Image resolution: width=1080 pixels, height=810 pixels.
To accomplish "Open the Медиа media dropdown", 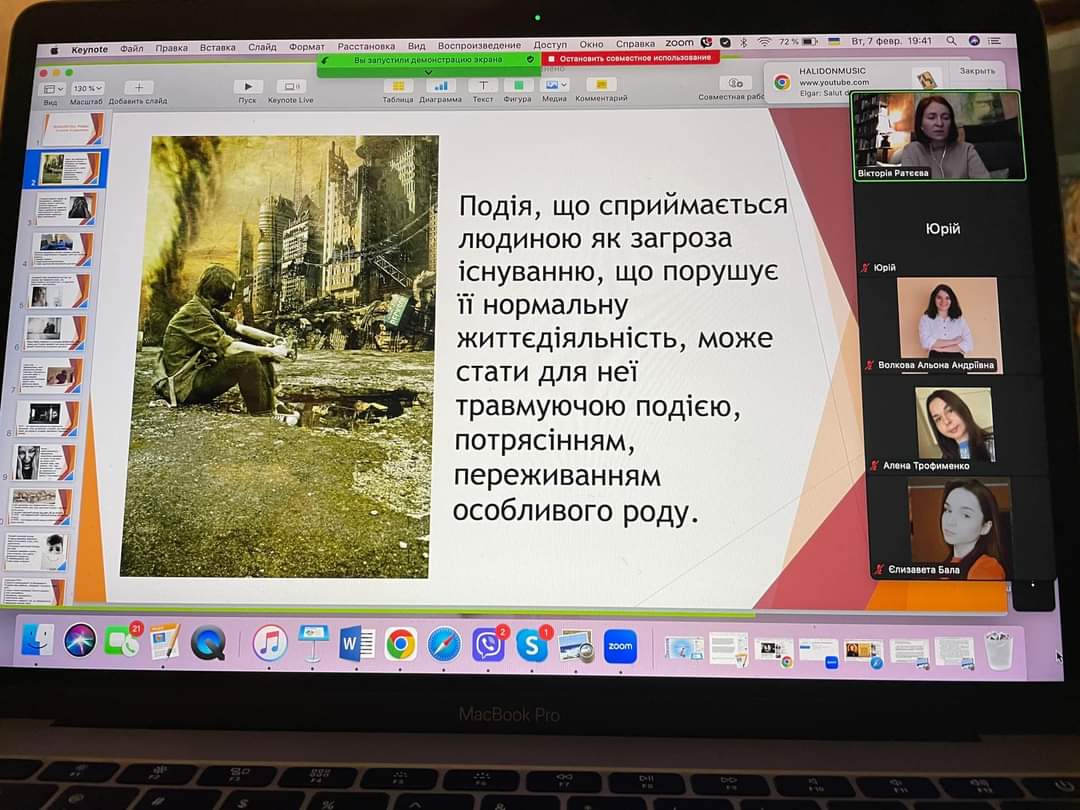I will (x=554, y=86).
